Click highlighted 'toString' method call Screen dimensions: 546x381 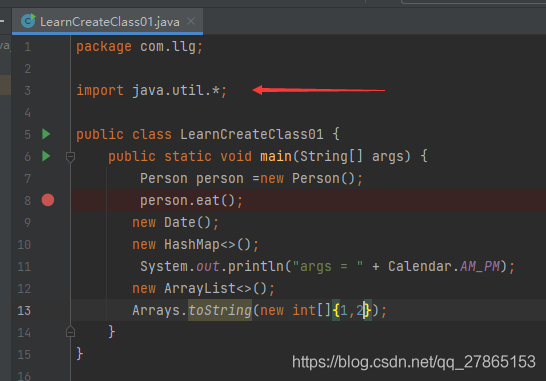click(220, 310)
